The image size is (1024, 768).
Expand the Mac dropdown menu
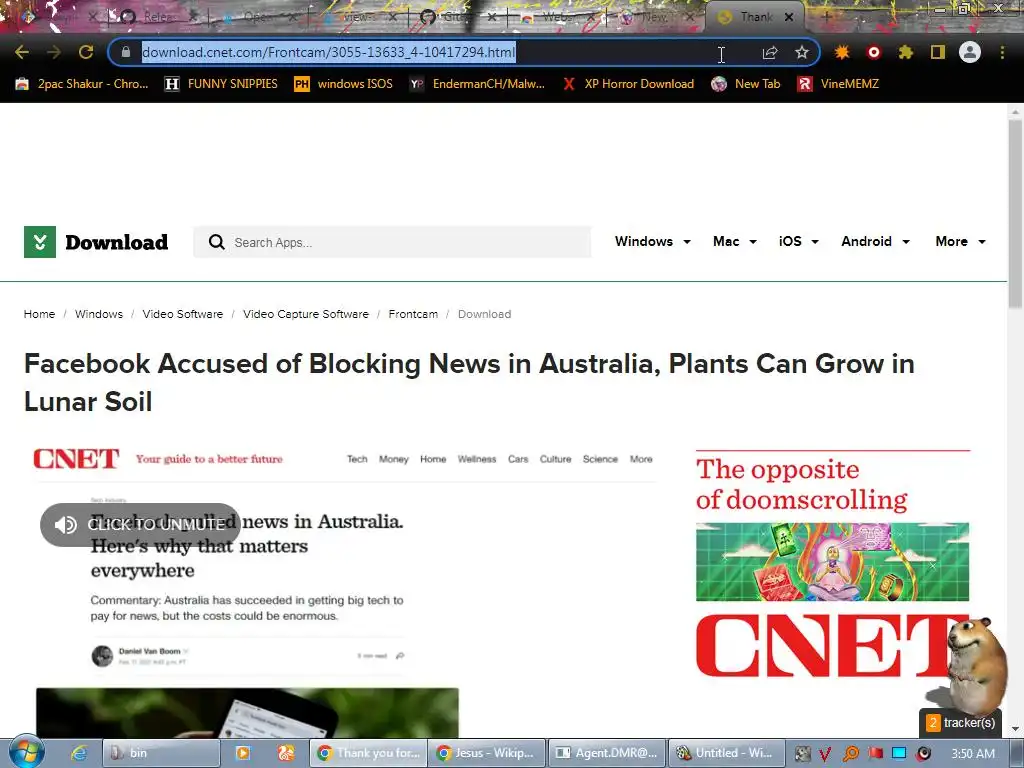[x=734, y=242]
